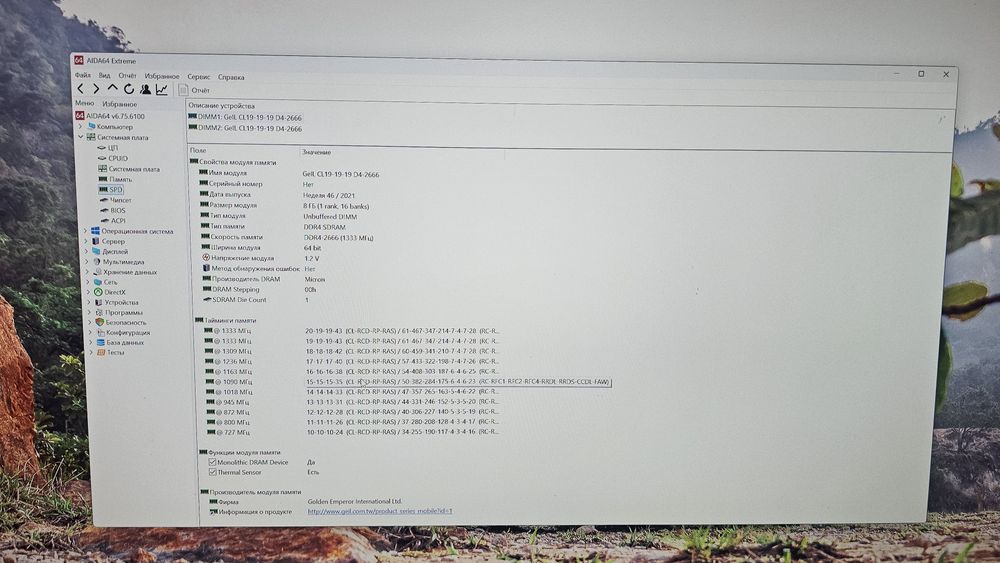Select DIMM1: GeIL CL19-19-19 D4-2666 device
The image size is (1000, 563).
coord(246,117)
